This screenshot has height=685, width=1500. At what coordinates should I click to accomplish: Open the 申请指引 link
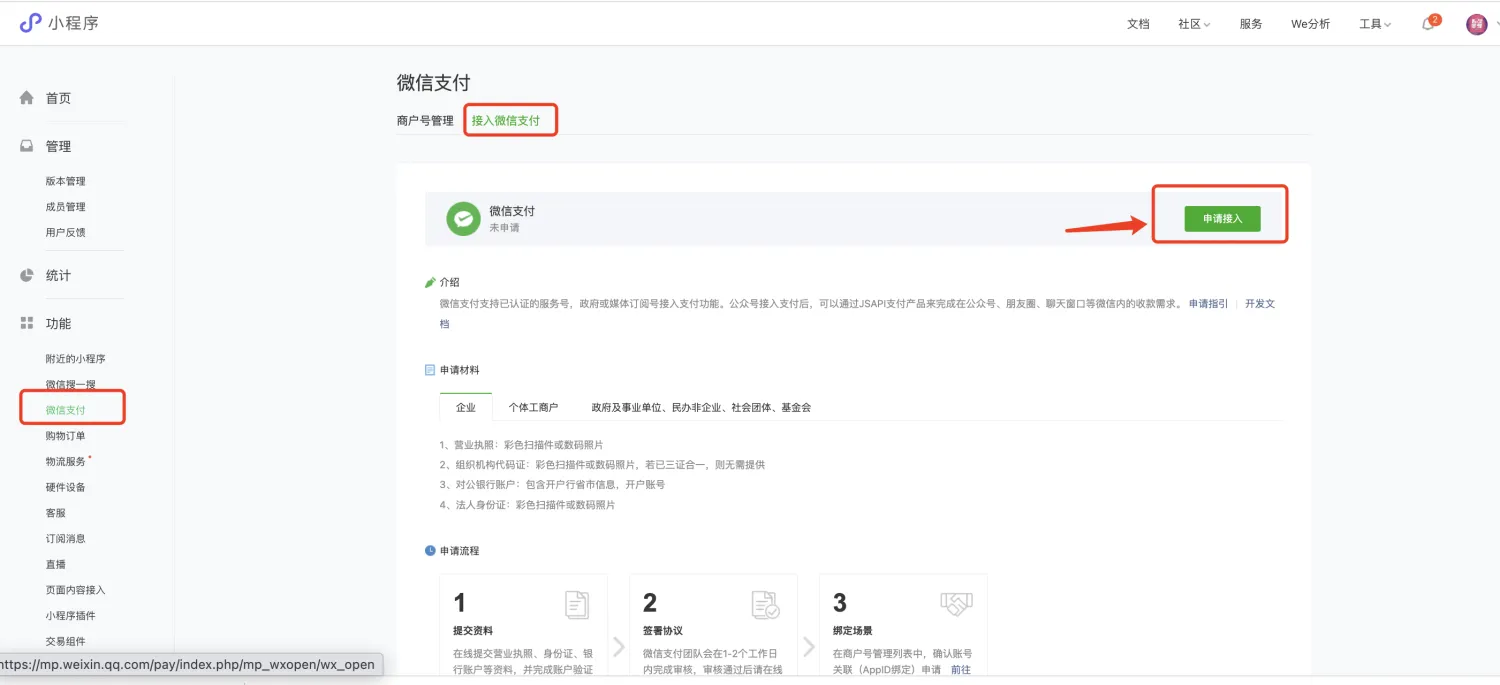1208,304
